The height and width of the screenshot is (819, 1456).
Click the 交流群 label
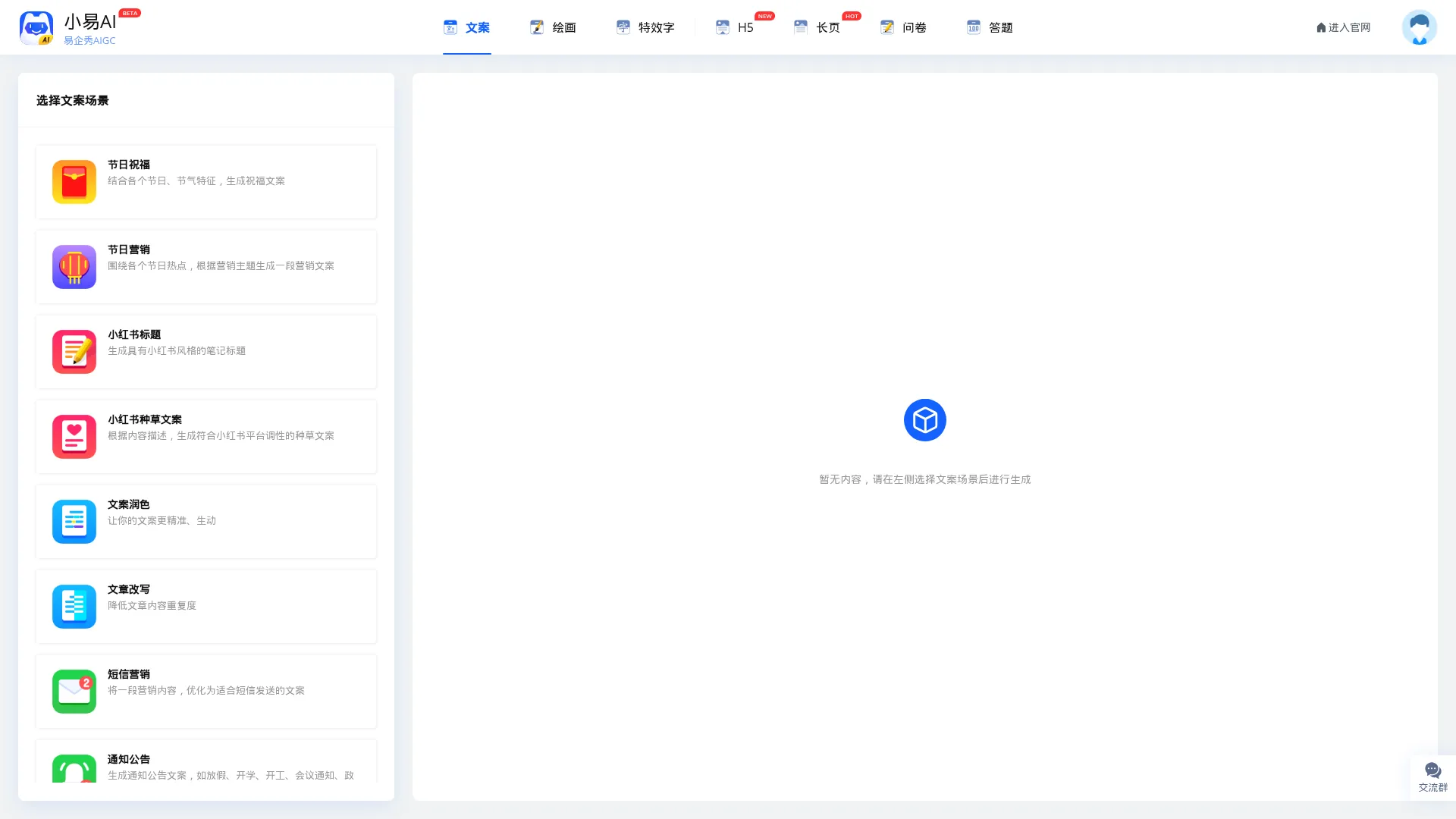point(1433,788)
